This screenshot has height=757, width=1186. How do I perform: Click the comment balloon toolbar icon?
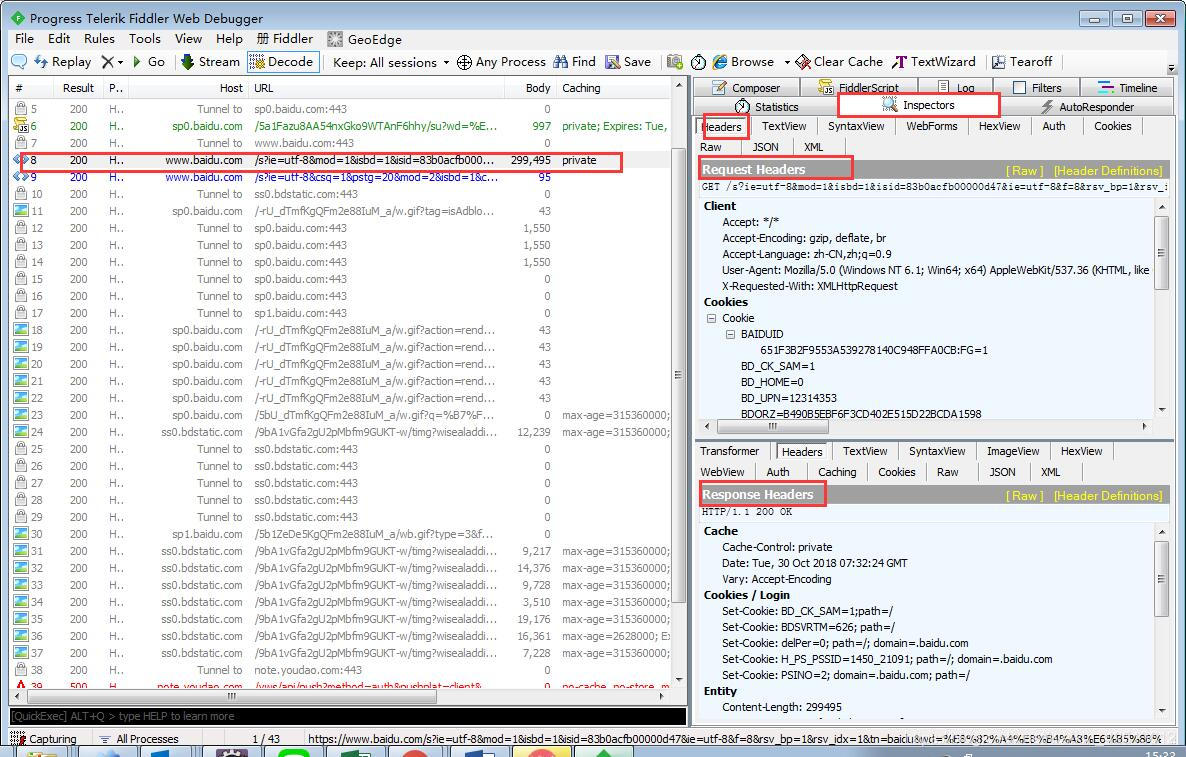19,62
